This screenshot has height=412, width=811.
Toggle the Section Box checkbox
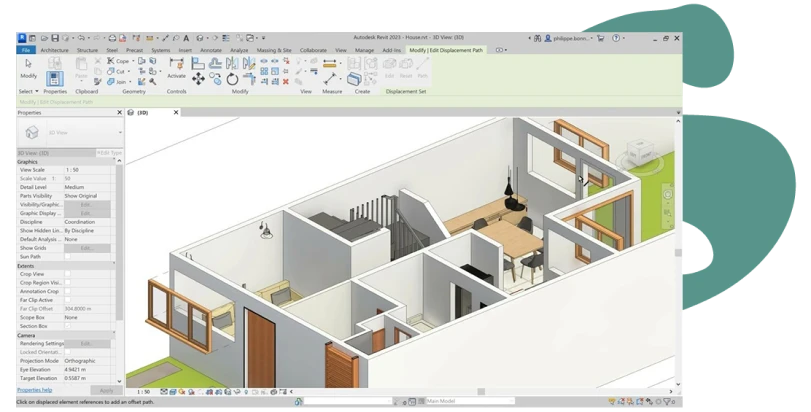[67, 326]
